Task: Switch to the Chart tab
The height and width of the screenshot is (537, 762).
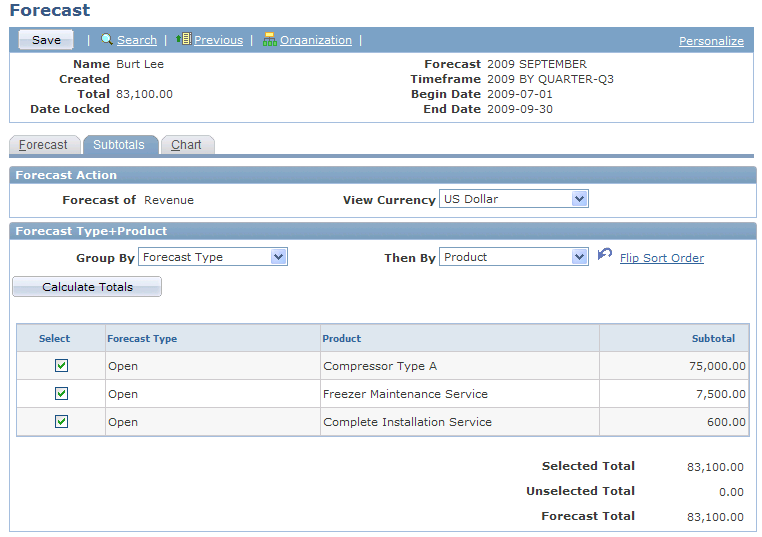Action: click(x=187, y=145)
